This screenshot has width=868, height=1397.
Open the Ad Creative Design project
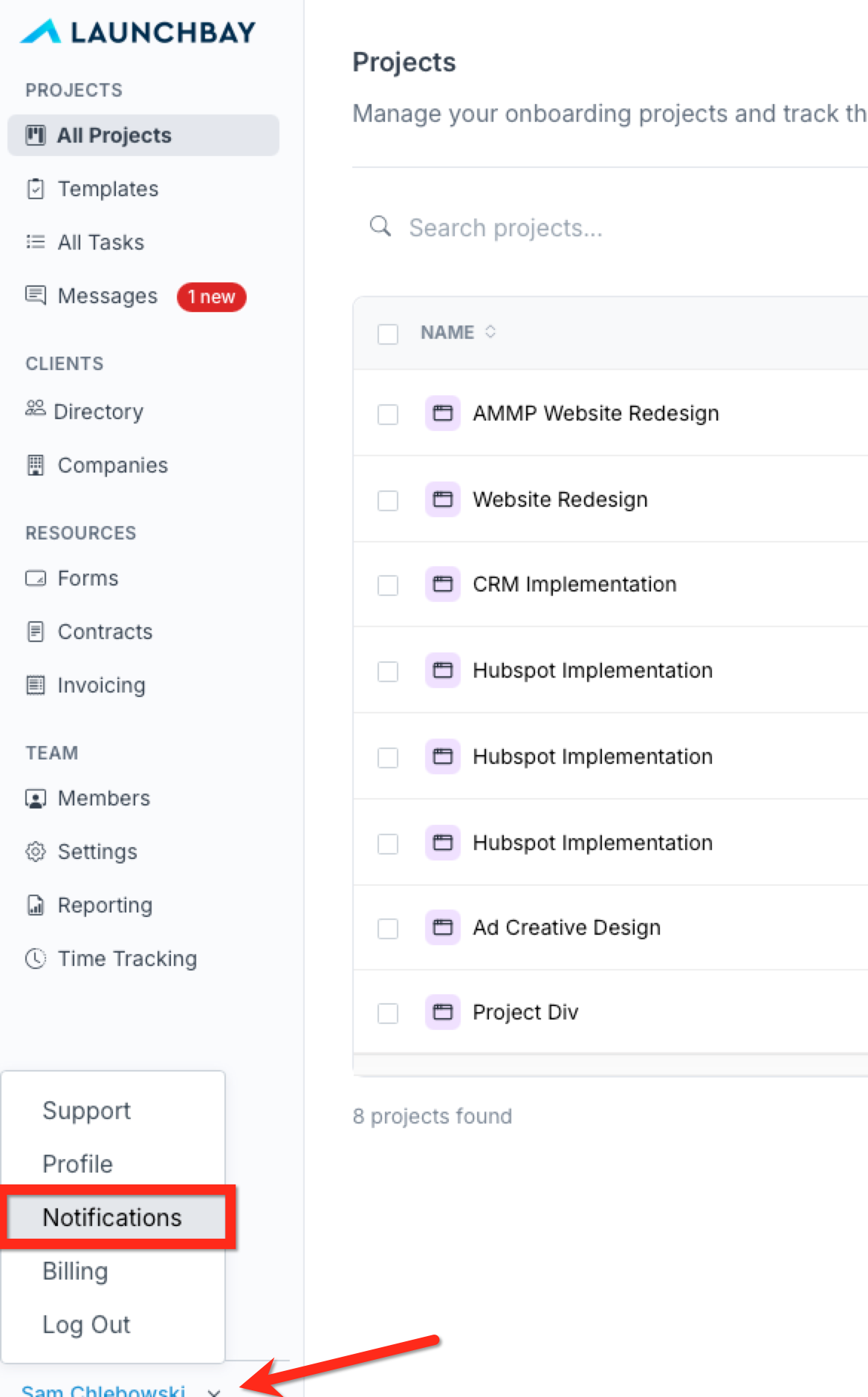point(567,927)
